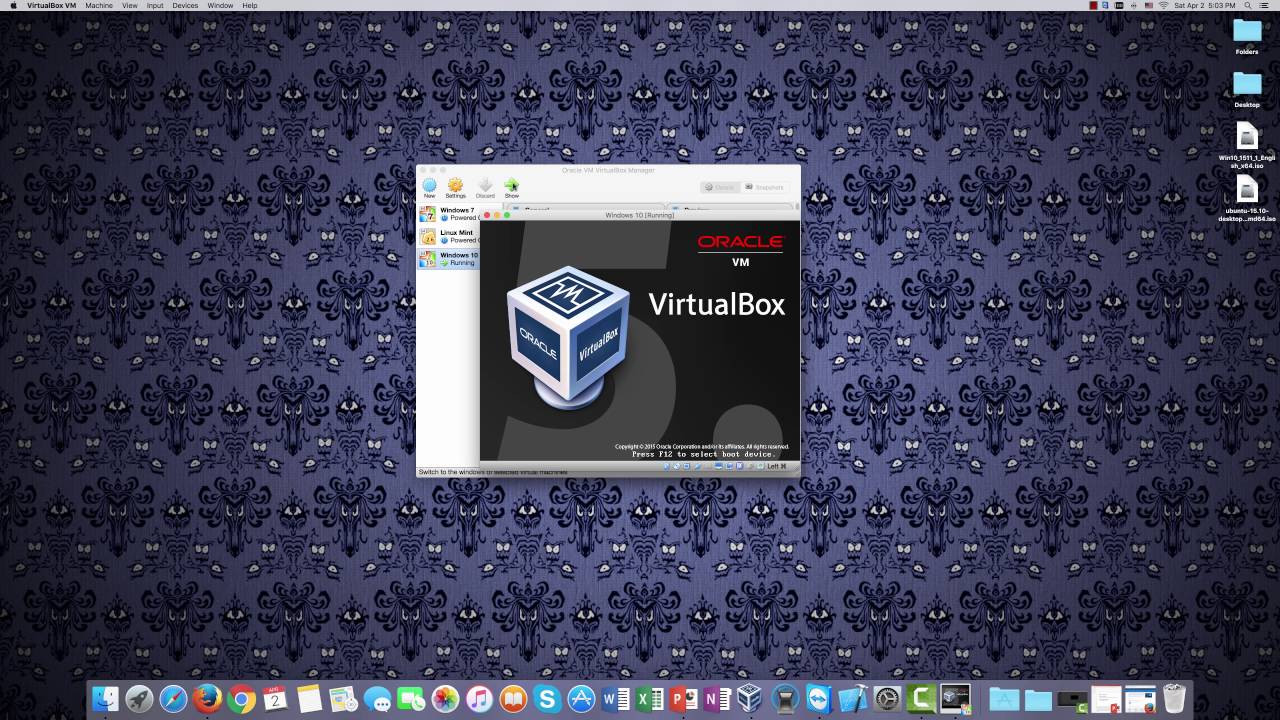Click the Running status text under Windows 10
Screen dimensions: 1280x720
(462, 263)
